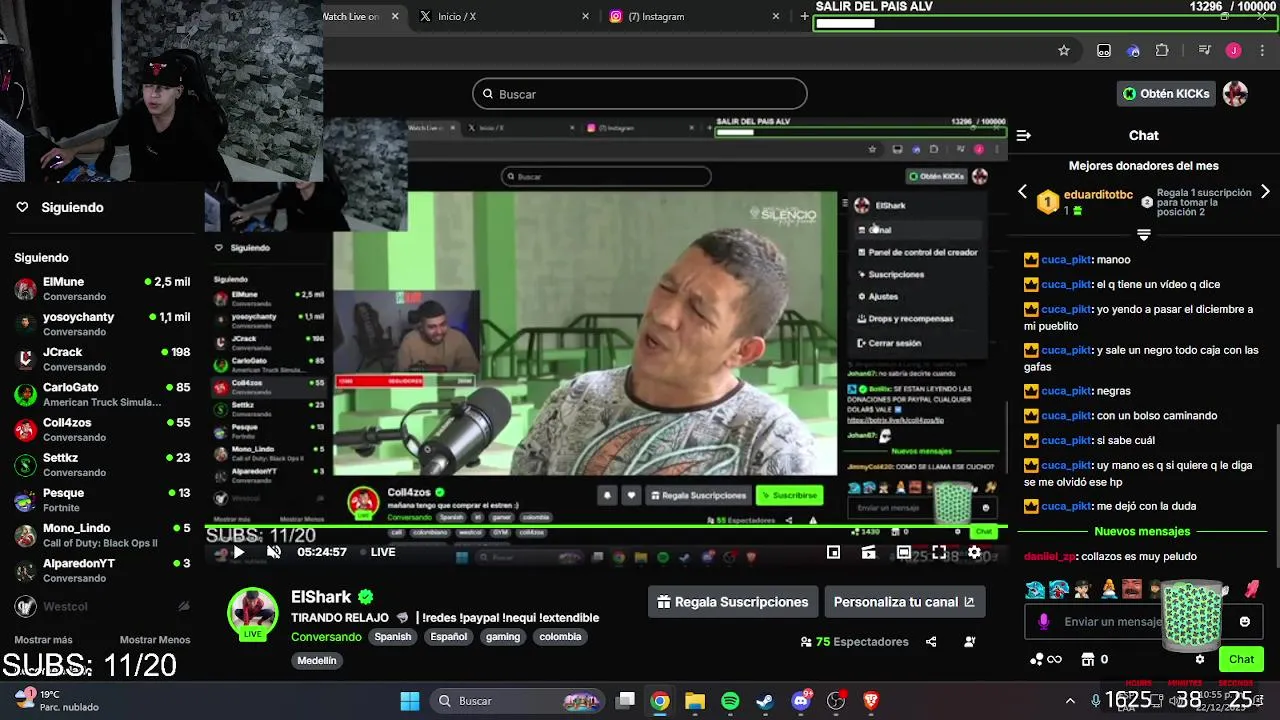Collapse top donors panel chevron

1144,235
